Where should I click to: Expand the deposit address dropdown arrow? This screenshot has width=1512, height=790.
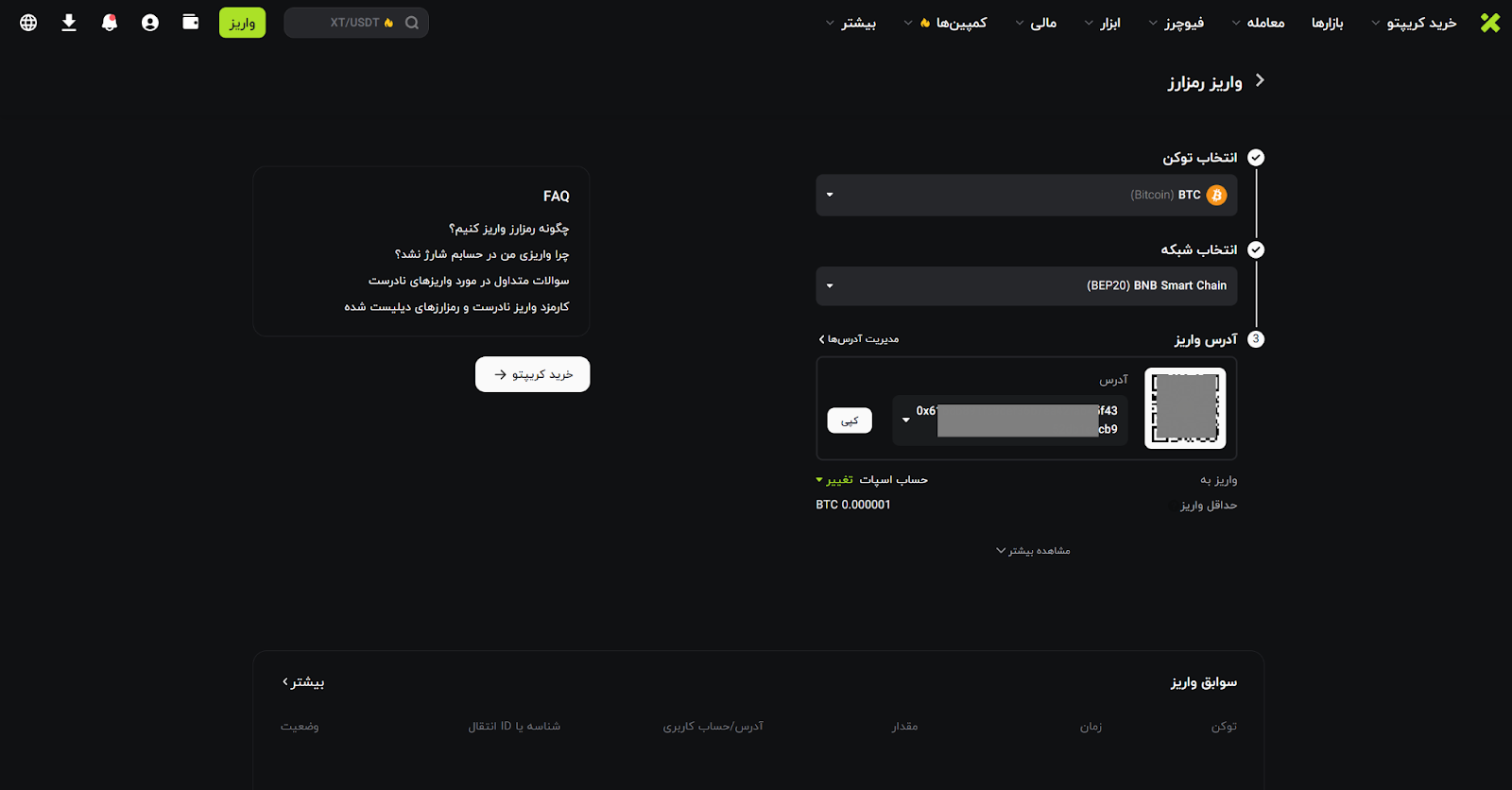point(906,420)
